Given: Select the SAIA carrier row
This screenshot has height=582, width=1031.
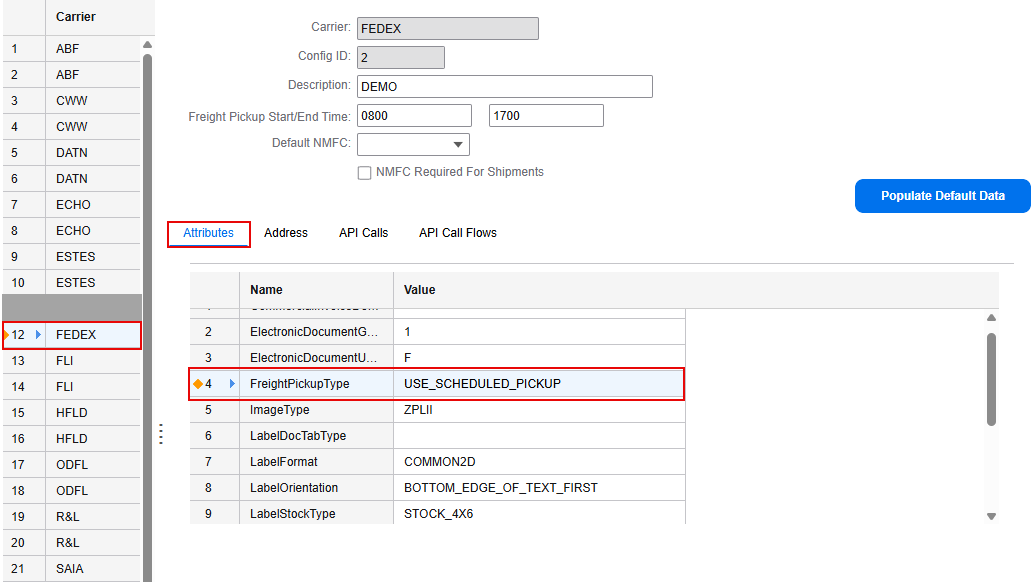Looking at the screenshot, I should pyautogui.click(x=70, y=569).
